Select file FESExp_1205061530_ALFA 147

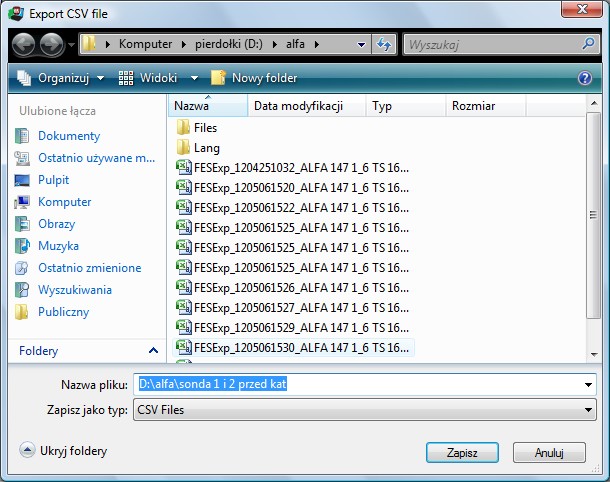293,347
